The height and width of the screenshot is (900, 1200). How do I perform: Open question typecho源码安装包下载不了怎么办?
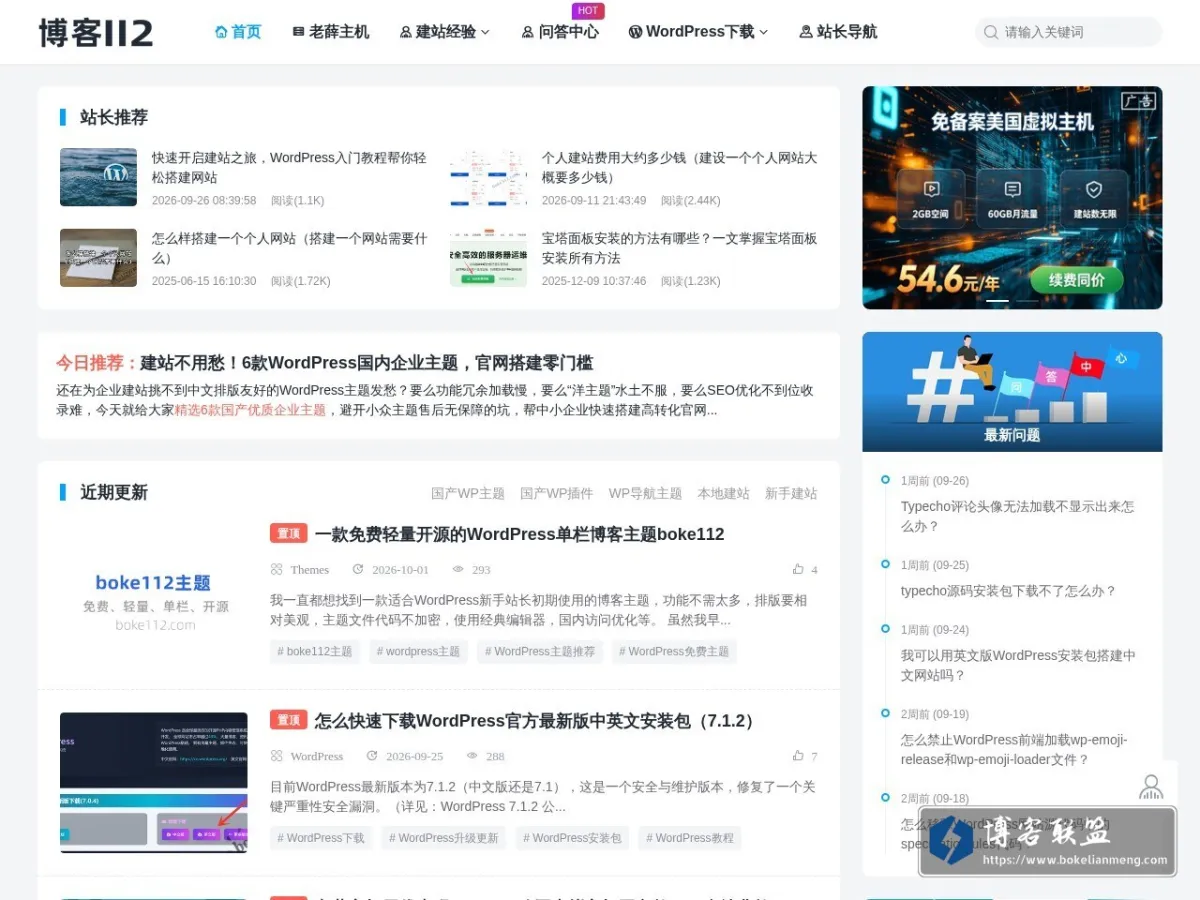point(1008,591)
